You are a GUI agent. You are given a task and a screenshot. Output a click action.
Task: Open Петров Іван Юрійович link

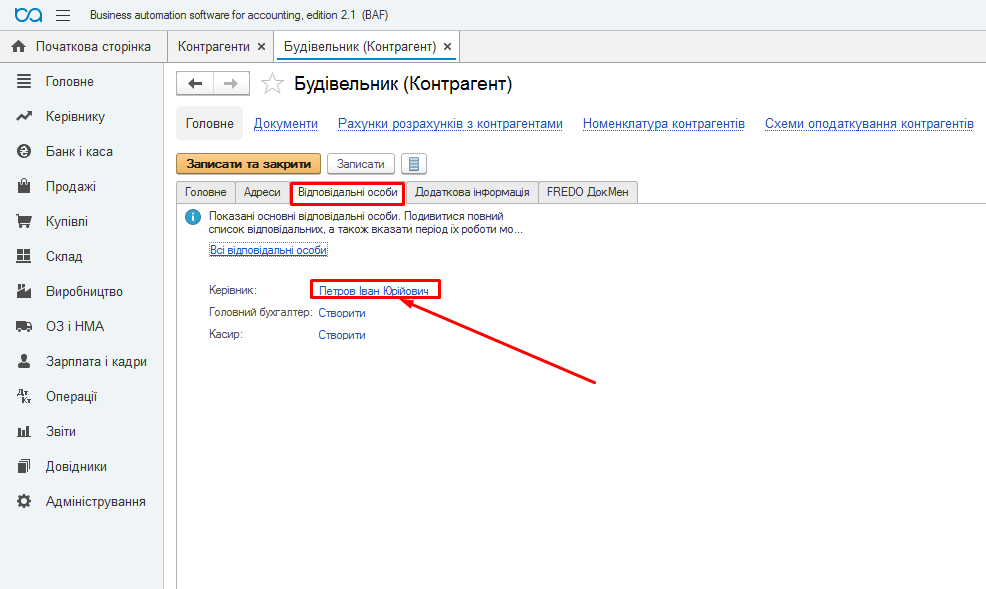(374, 291)
